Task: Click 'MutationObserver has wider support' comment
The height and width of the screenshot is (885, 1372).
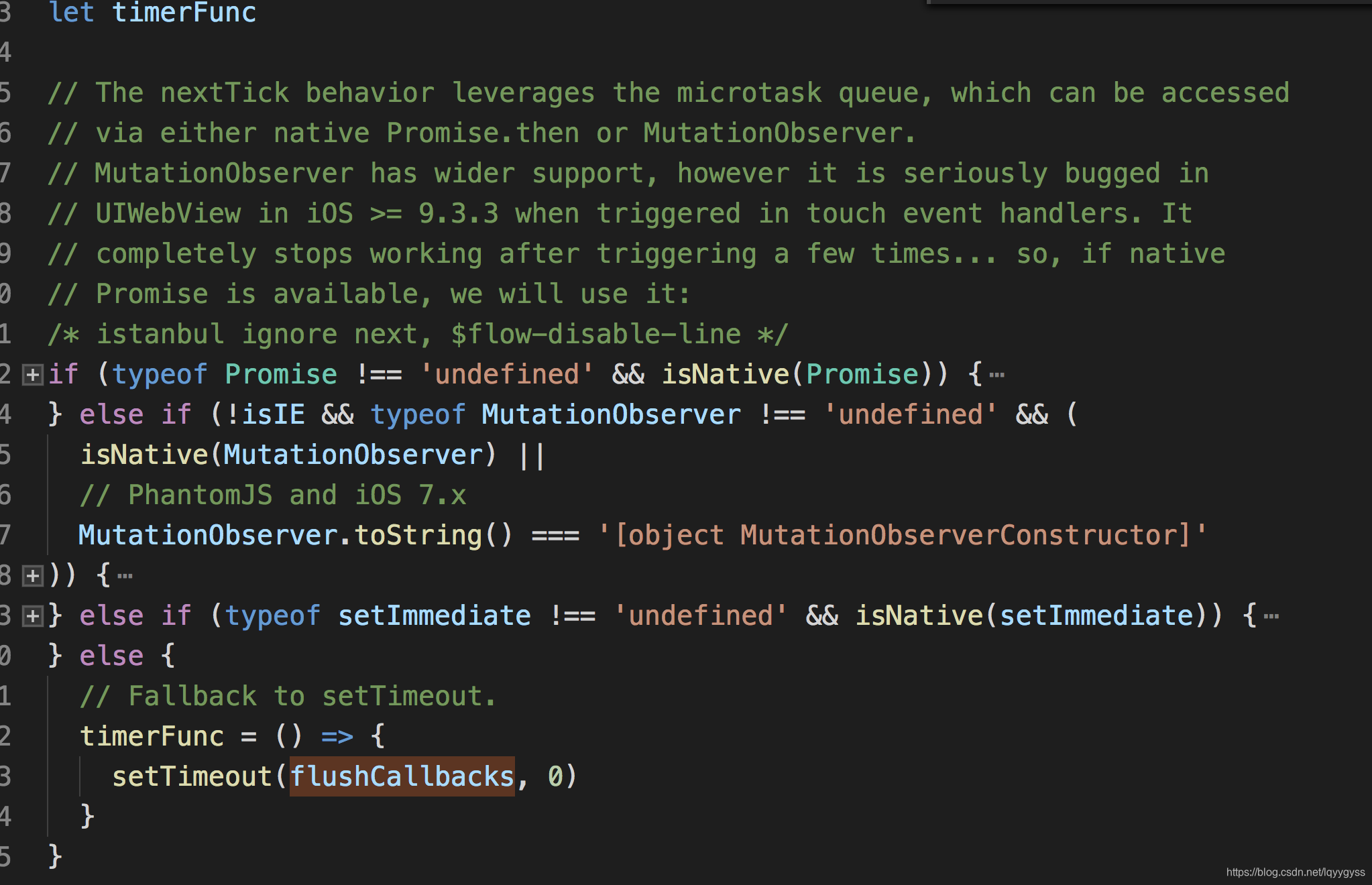Action: coord(628,173)
